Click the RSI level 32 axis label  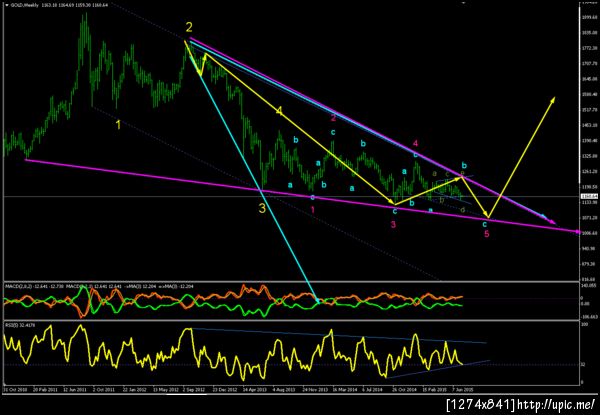582,365
